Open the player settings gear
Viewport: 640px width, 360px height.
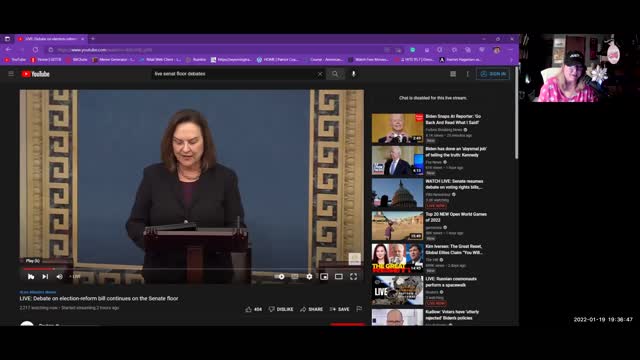pos(309,277)
